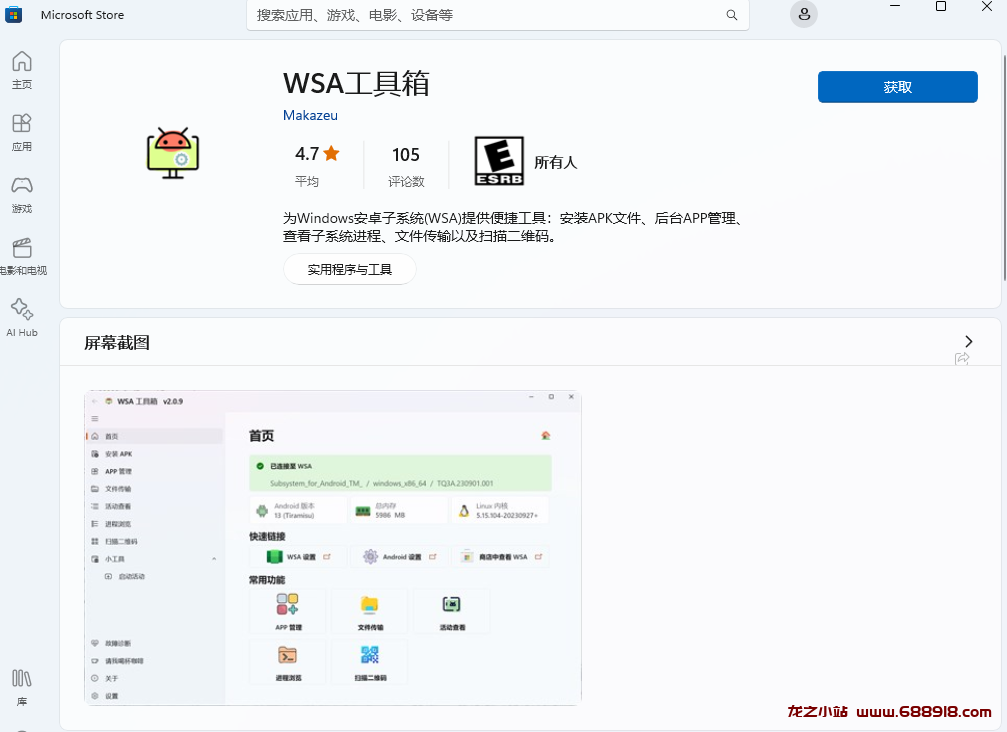Open the Home (主页) sidebar section
The image size is (1007, 732).
coord(22,71)
